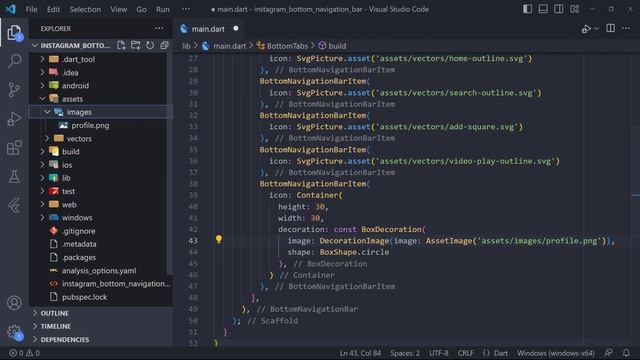The width and height of the screenshot is (640, 360).
Task: Show errors and warnings count in status bar
Action: (x=24, y=353)
